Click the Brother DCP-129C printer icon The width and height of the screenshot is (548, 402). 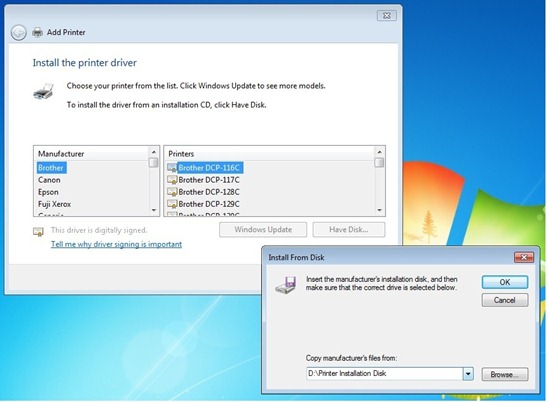(x=172, y=204)
